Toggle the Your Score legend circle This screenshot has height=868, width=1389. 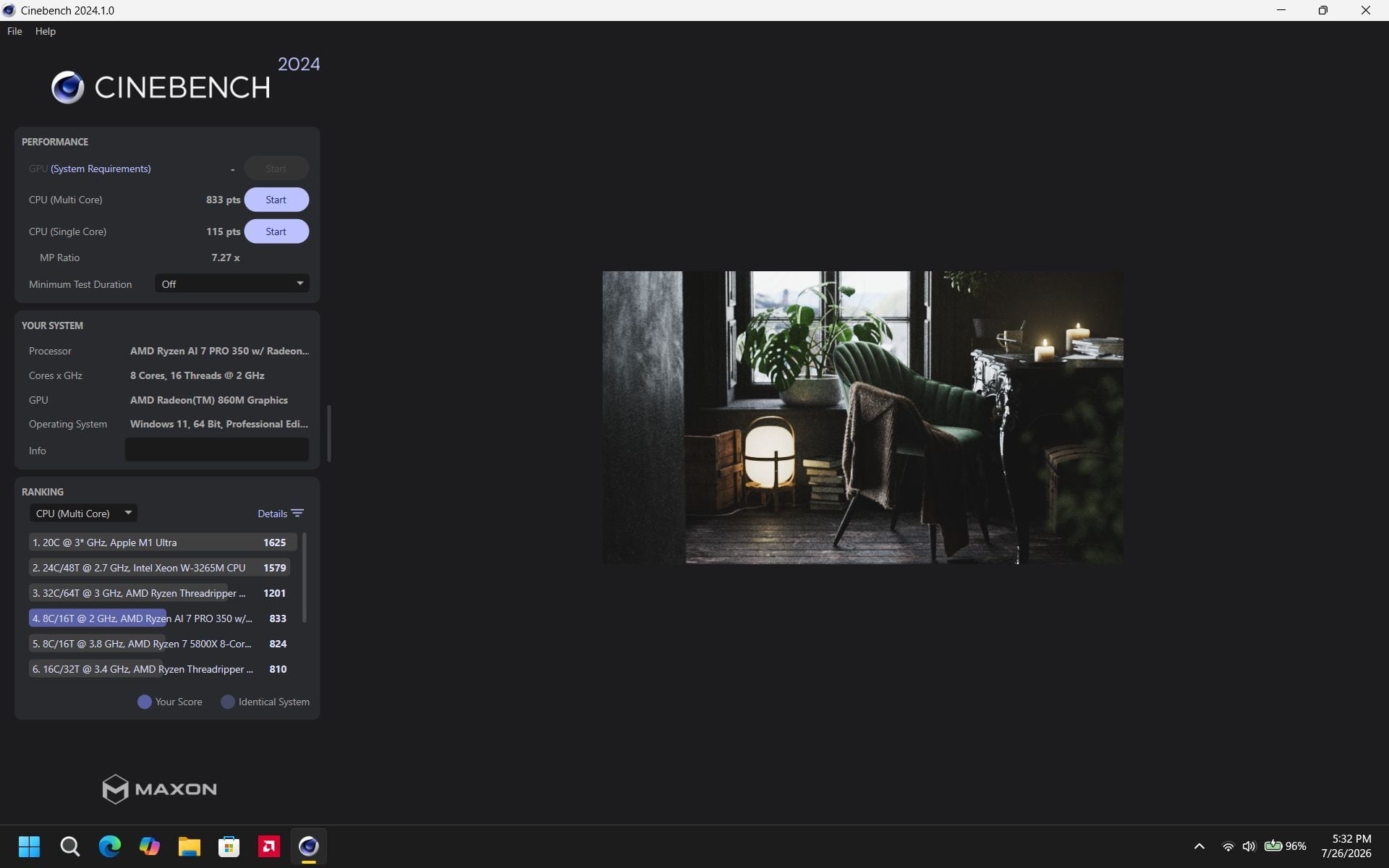coord(145,702)
